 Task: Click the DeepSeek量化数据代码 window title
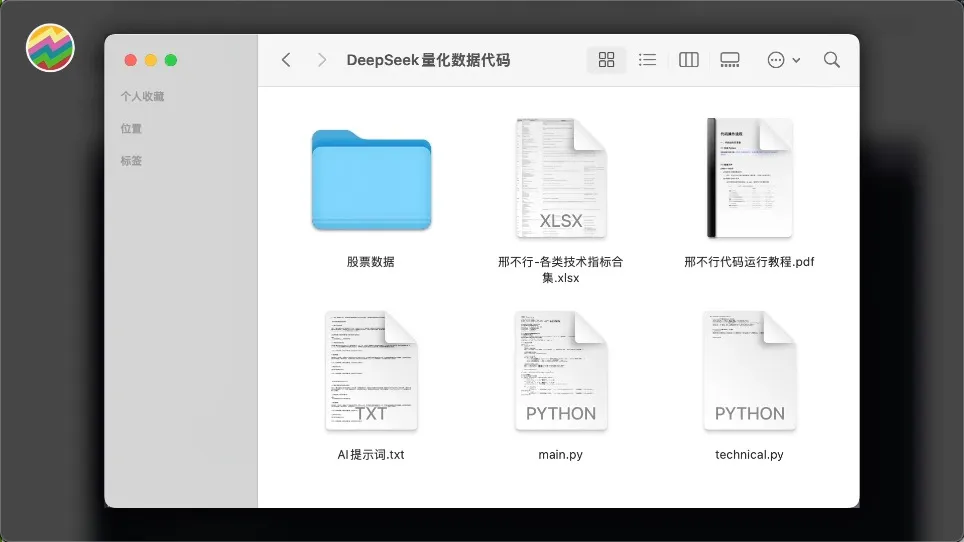(x=428, y=60)
